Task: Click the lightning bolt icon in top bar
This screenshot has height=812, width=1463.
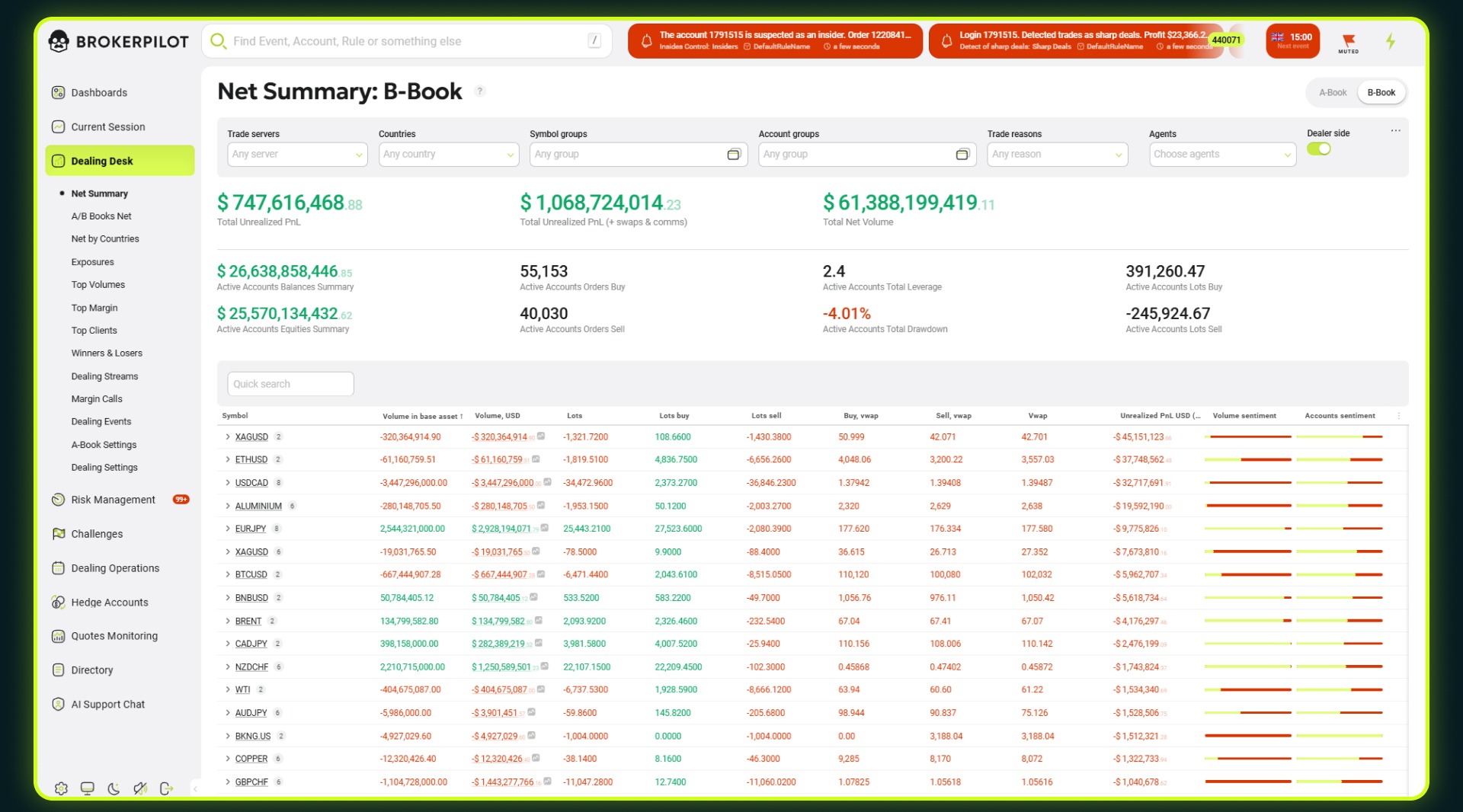Action: coord(1391,41)
